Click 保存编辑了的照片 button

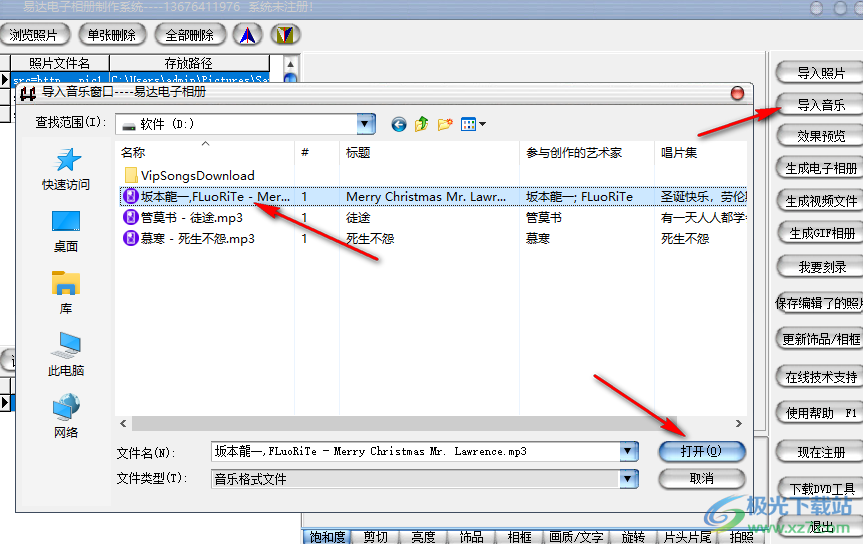click(819, 303)
